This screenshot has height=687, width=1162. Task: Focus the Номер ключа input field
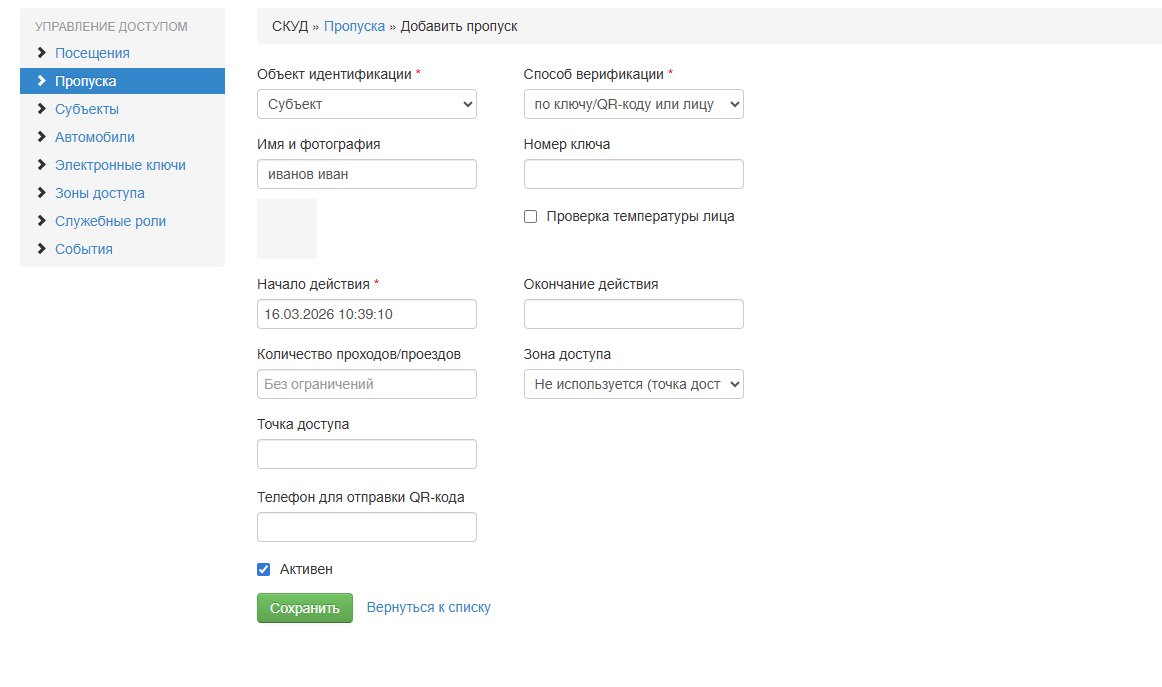[633, 174]
